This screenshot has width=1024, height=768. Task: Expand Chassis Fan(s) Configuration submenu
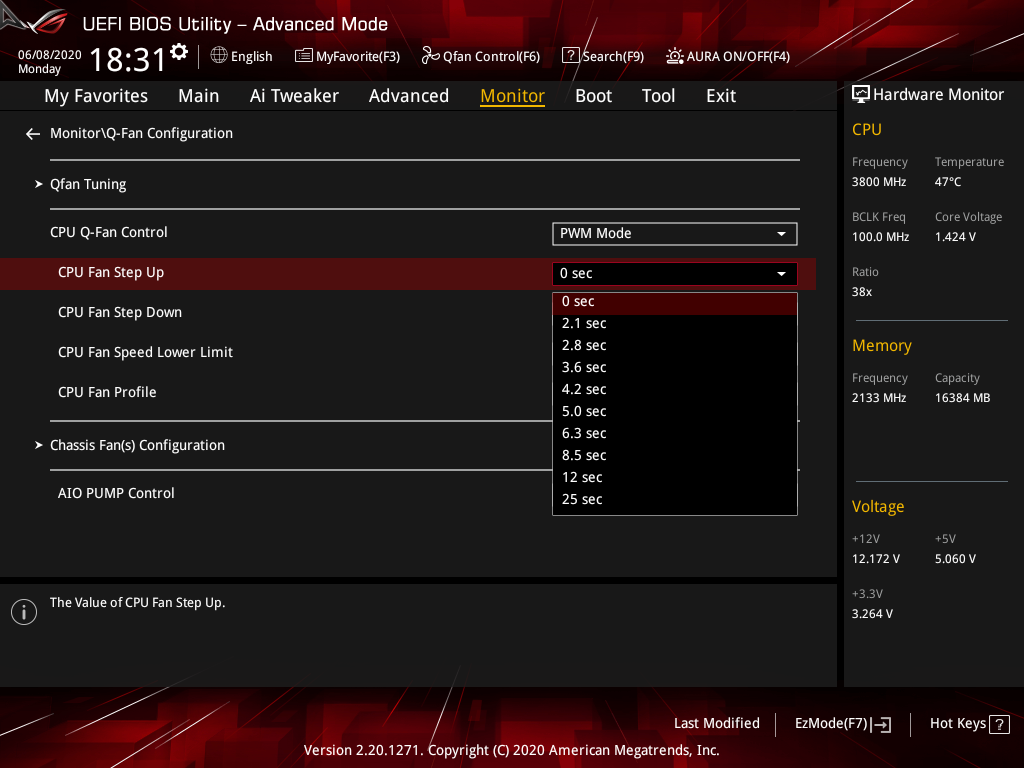click(137, 445)
